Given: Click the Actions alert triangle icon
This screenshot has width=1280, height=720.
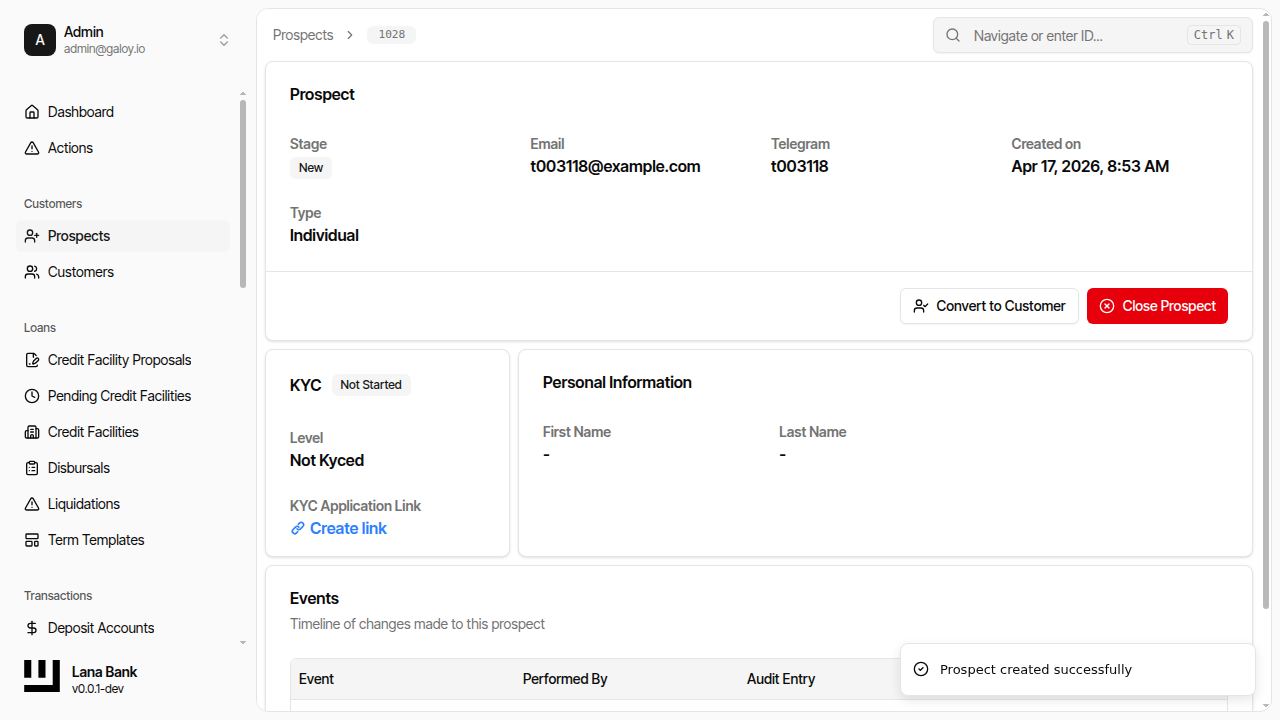Looking at the screenshot, I should [31, 147].
